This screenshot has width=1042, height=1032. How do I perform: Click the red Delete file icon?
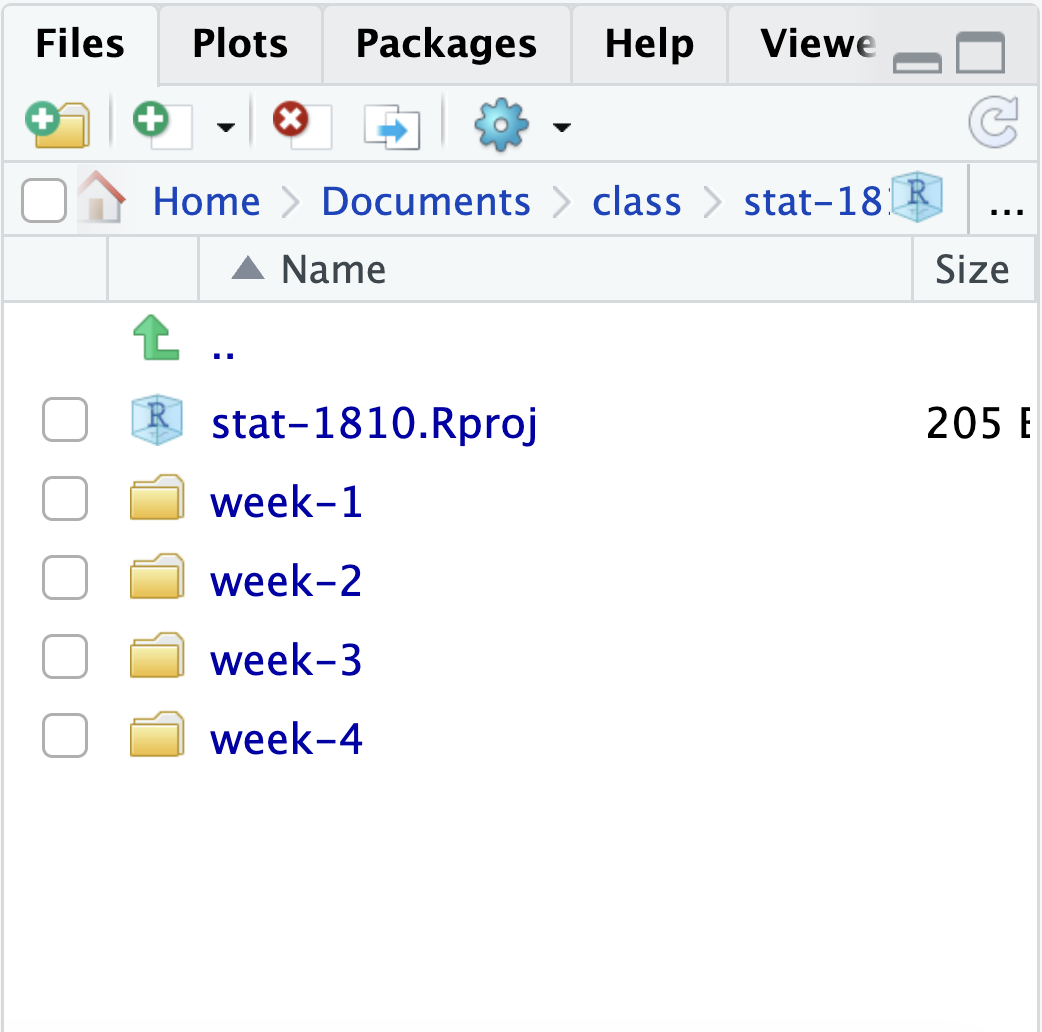(302, 125)
